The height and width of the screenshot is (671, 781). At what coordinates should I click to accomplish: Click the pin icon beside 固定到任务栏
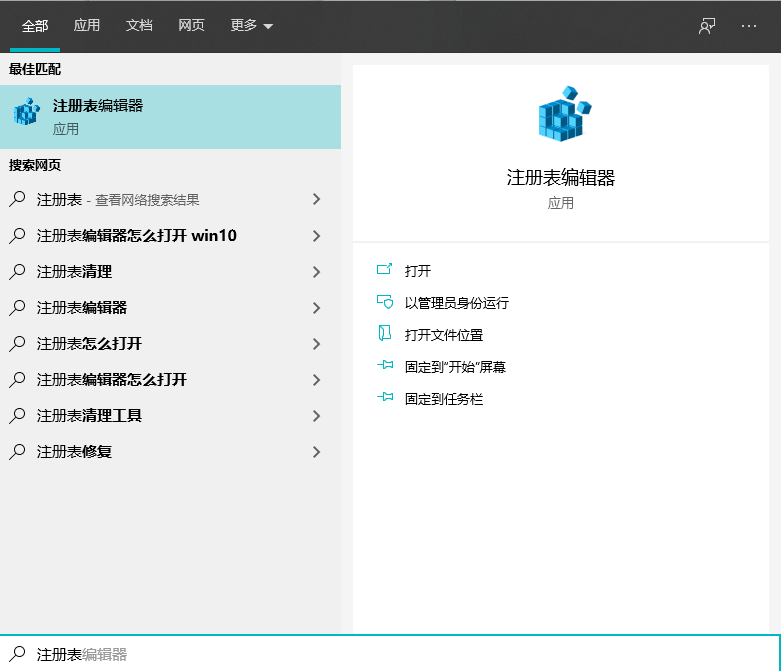tap(385, 397)
